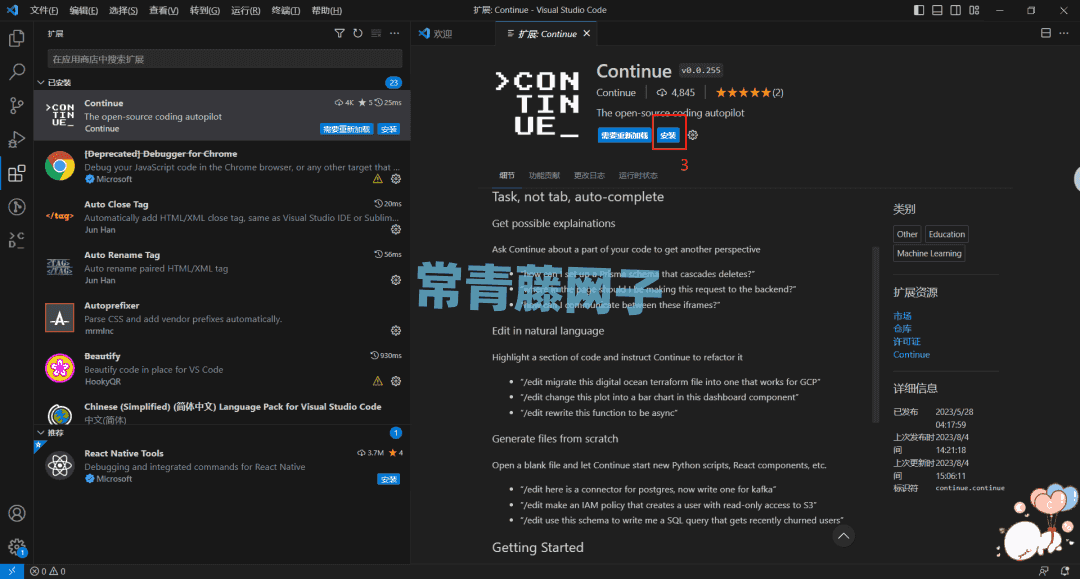1080x579 pixels.
Task: Click the Education category tag
Action: coord(946,234)
